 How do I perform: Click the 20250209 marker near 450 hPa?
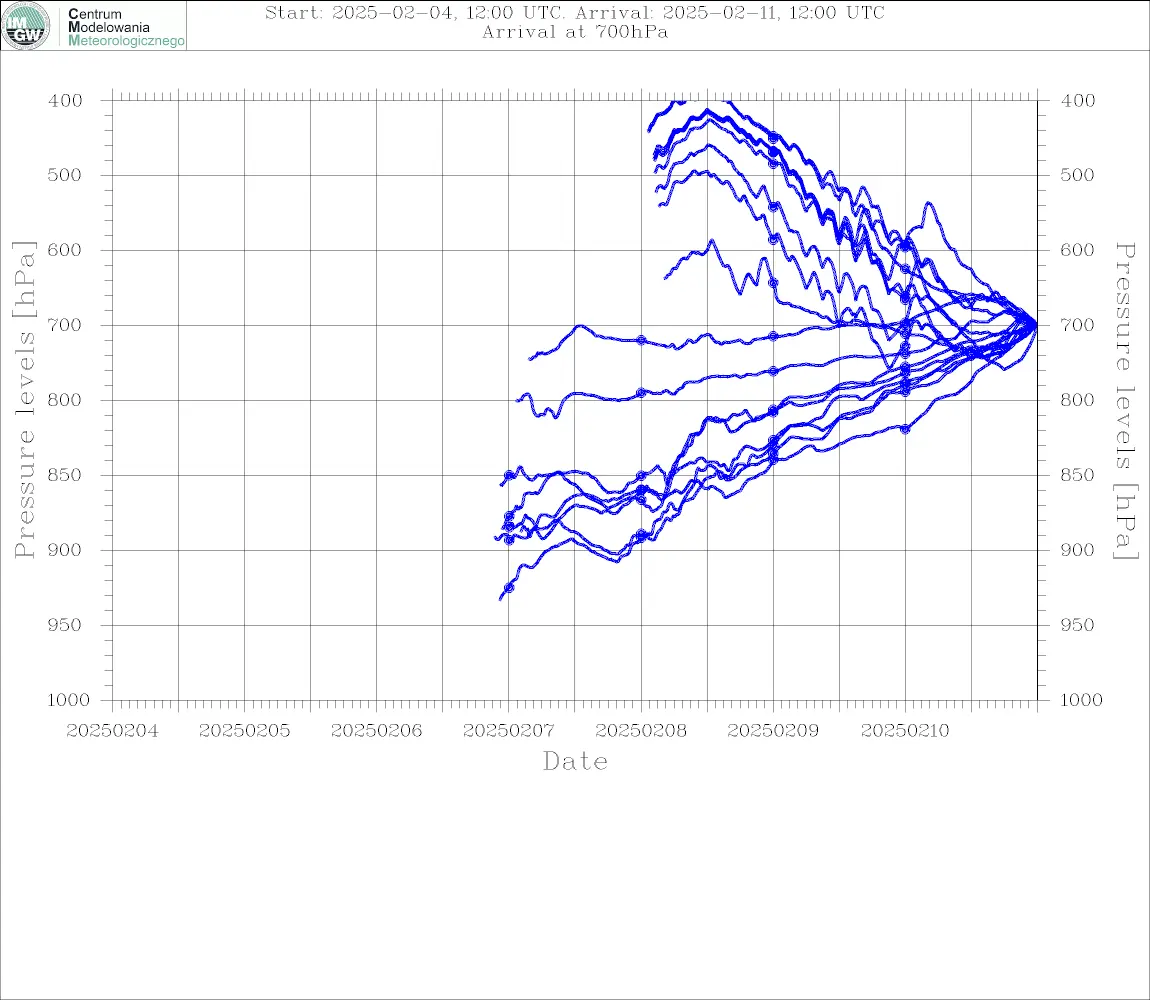773,137
